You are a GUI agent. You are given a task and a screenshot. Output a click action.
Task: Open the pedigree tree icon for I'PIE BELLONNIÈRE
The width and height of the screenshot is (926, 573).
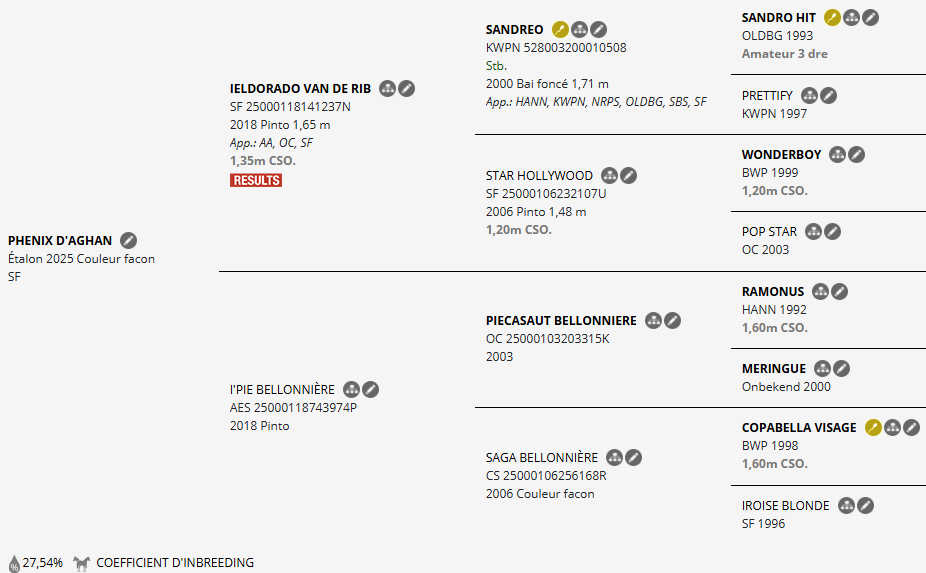(351, 390)
